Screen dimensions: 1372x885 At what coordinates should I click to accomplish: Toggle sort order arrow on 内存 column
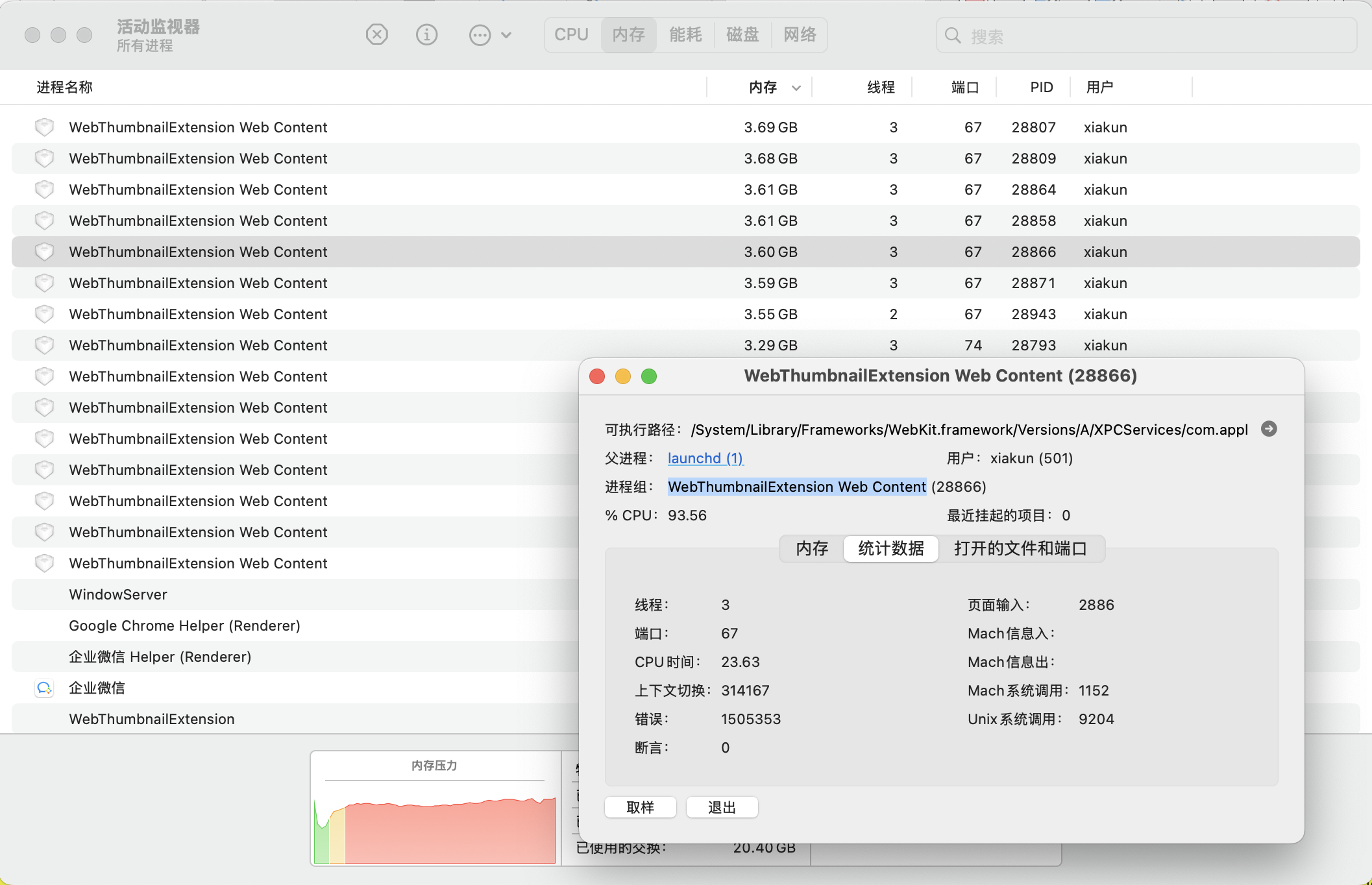click(x=796, y=88)
